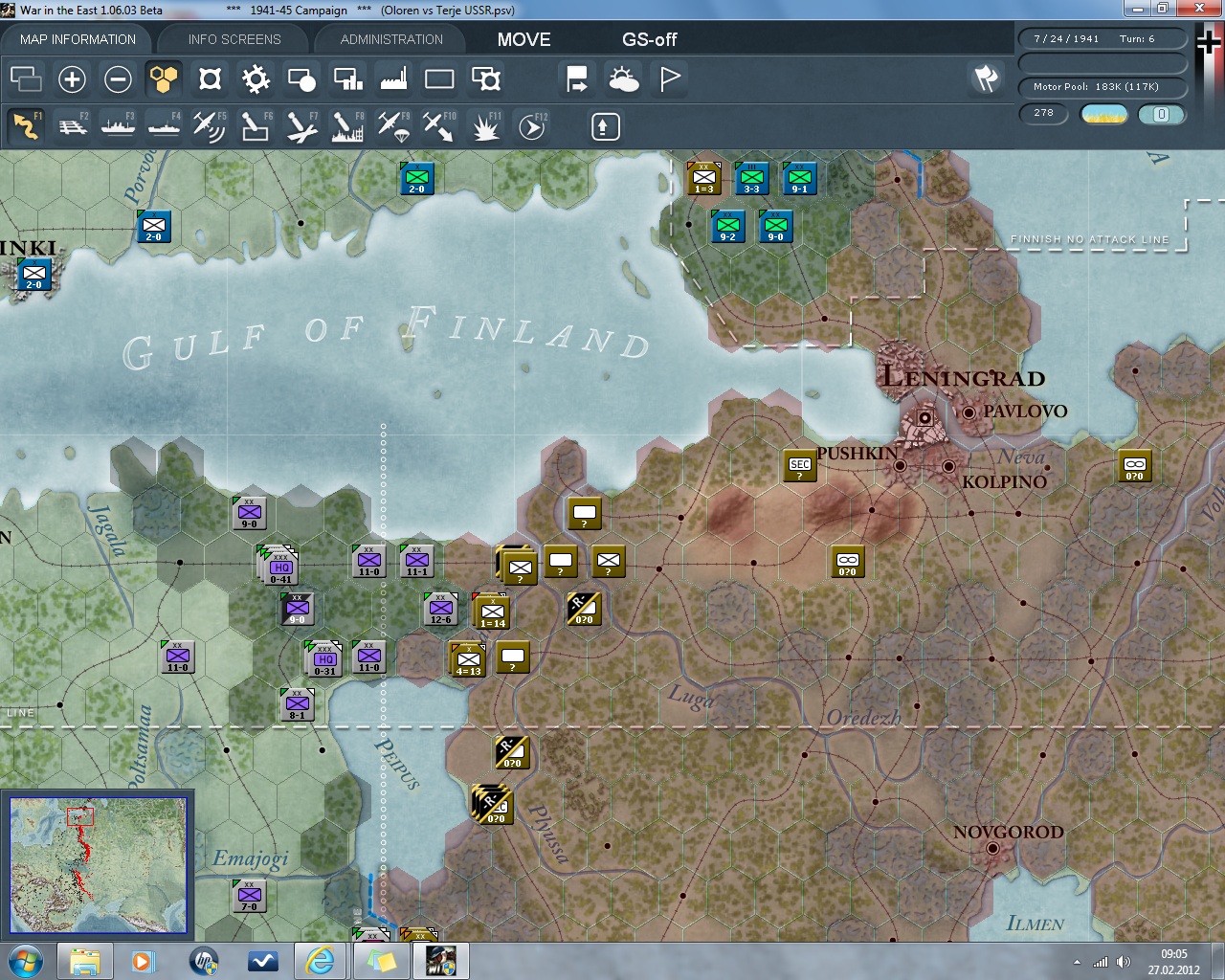Toggle factory locations on the map

[x=393, y=79]
